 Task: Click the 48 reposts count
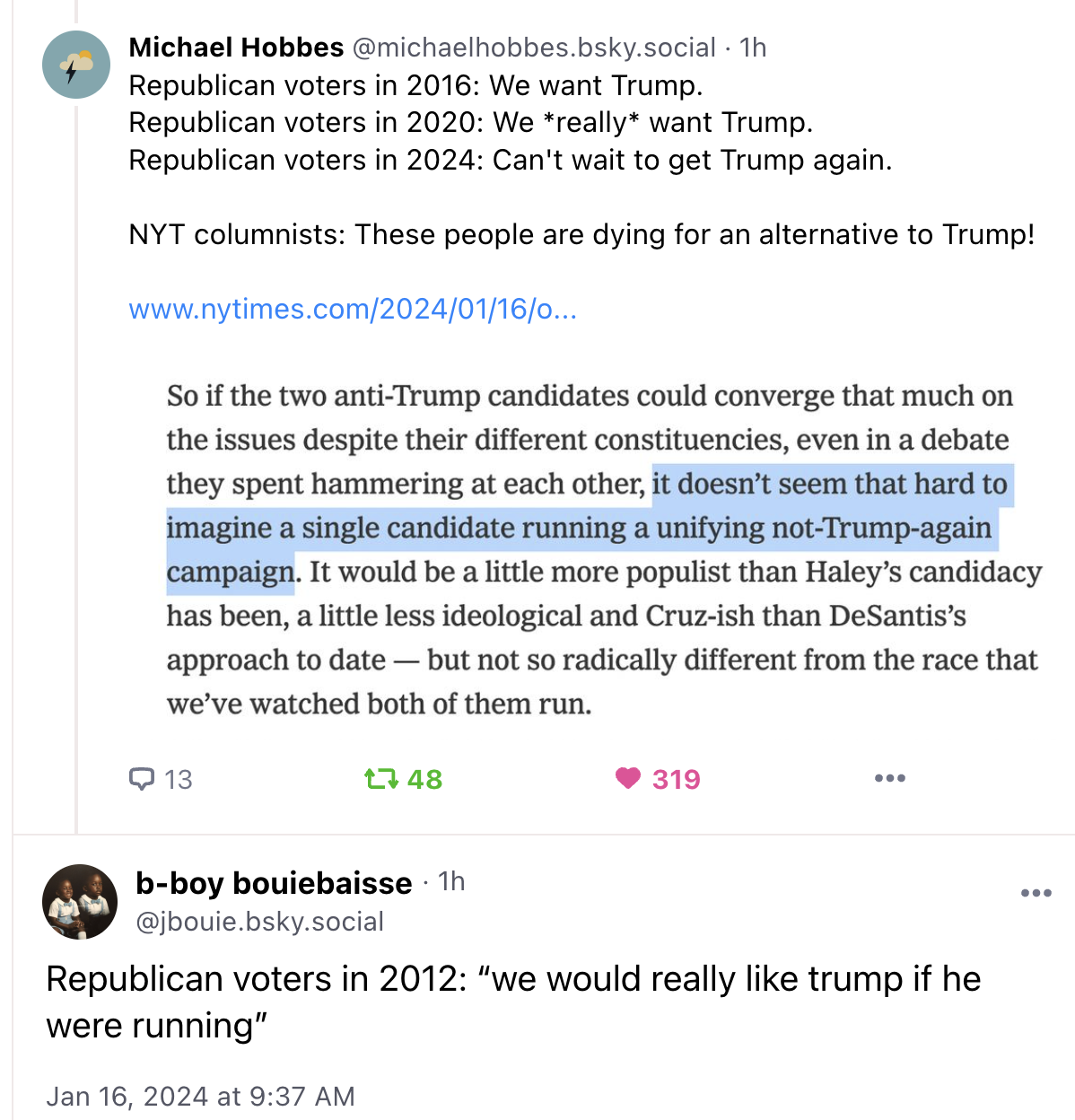(x=424, y=779)
